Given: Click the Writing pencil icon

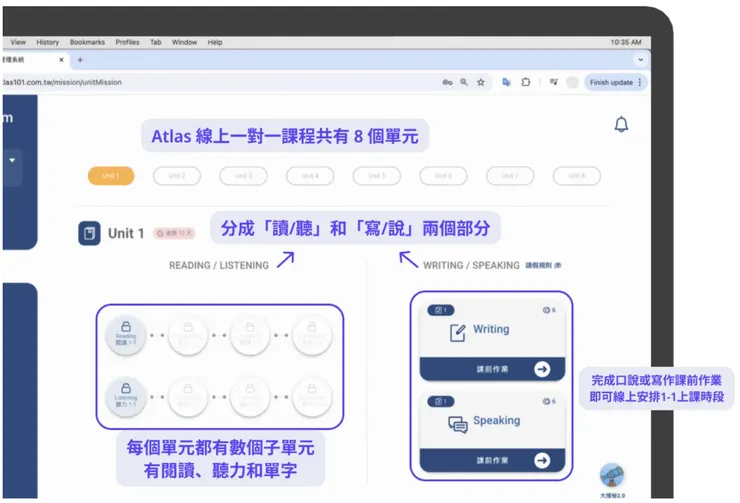Looking at the screenshot, I should (457, 333).
